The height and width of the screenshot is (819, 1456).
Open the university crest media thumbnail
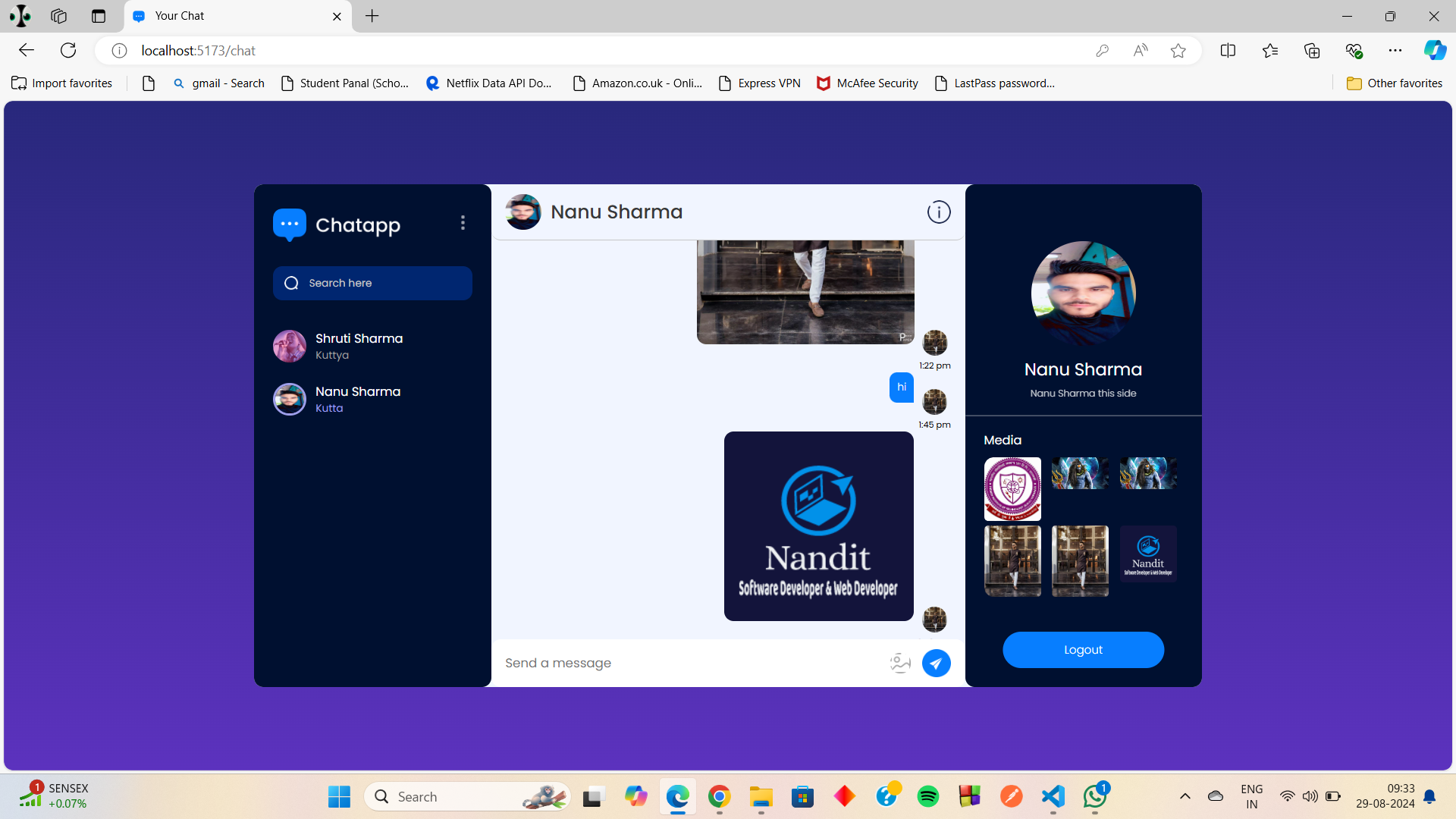point(1012,488)
